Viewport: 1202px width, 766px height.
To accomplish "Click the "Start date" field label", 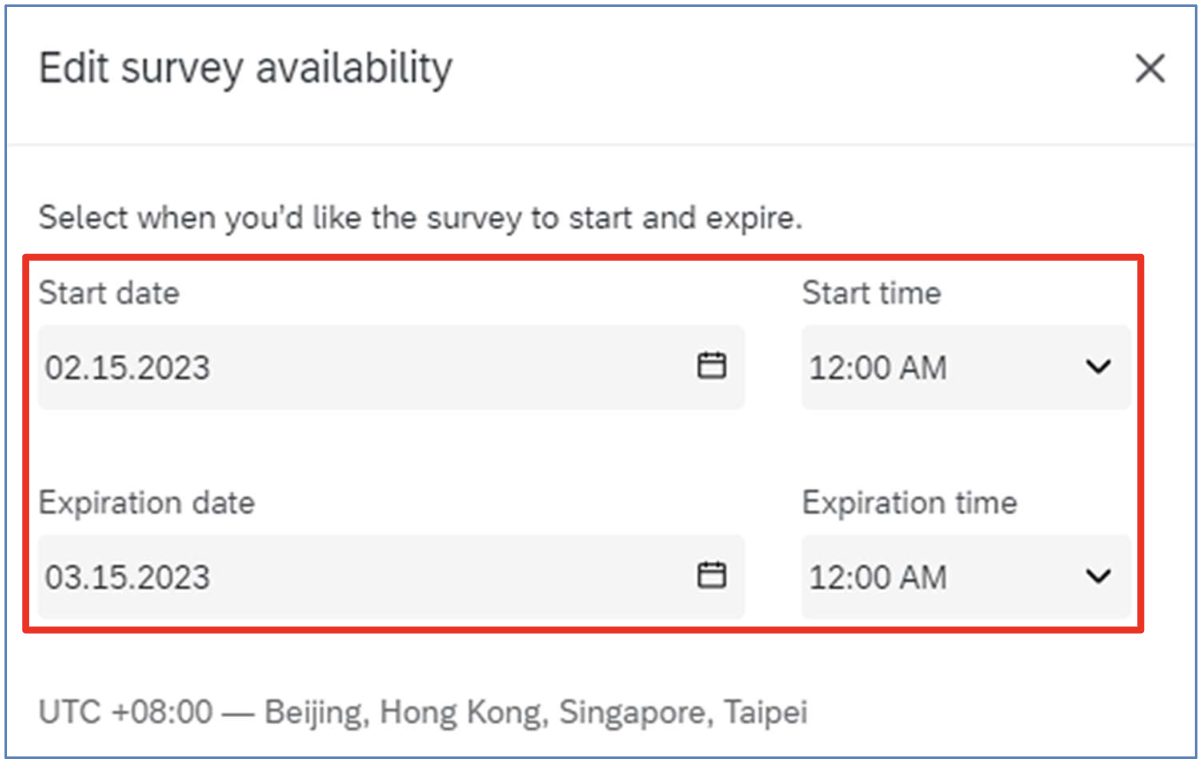I will point(109,293).
